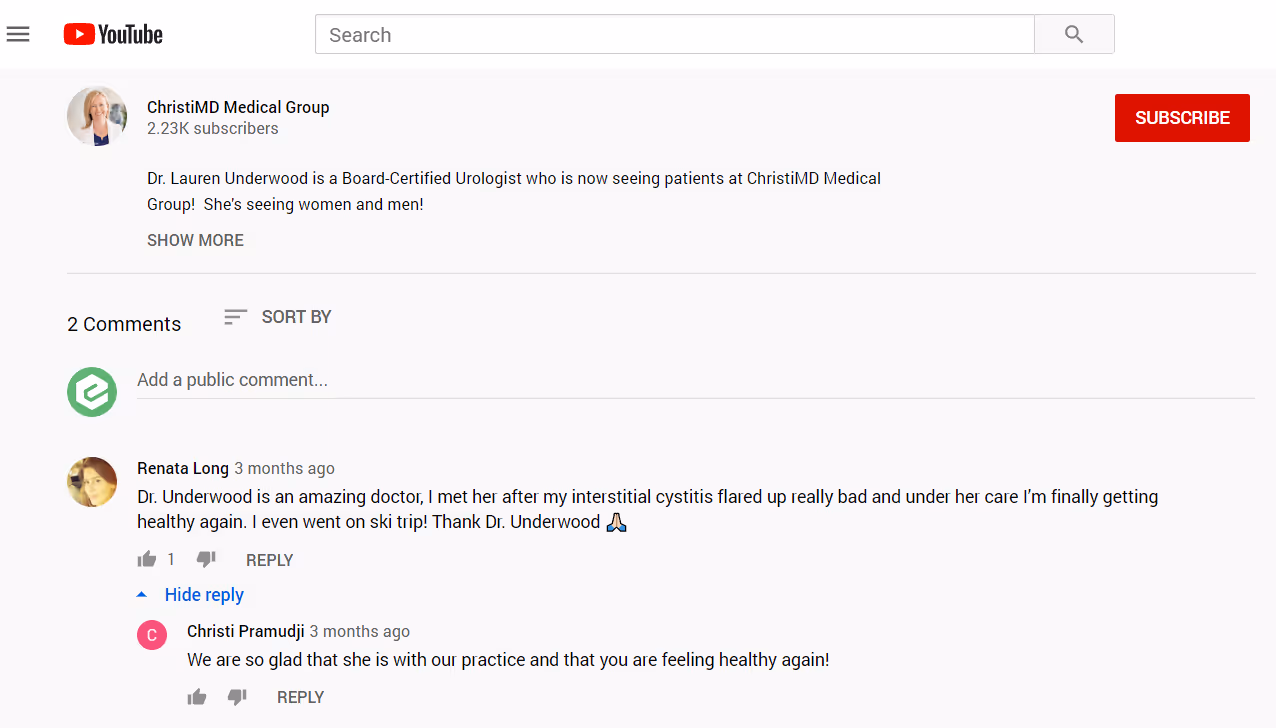Open the hamburger navigation menu
The width and height of the screenshot is (1276, 728).
tap(17, 33)
